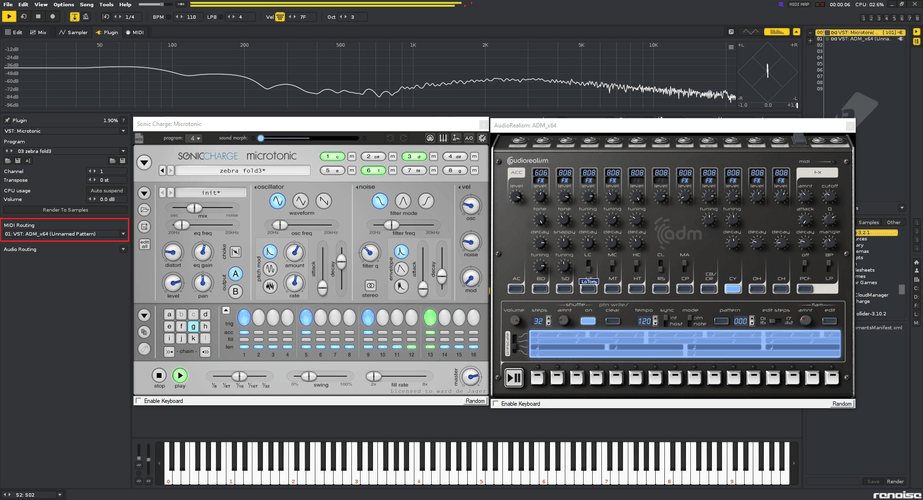Mute Microtonic channel 2
This screenshot has width=923, height=500.
393,156
